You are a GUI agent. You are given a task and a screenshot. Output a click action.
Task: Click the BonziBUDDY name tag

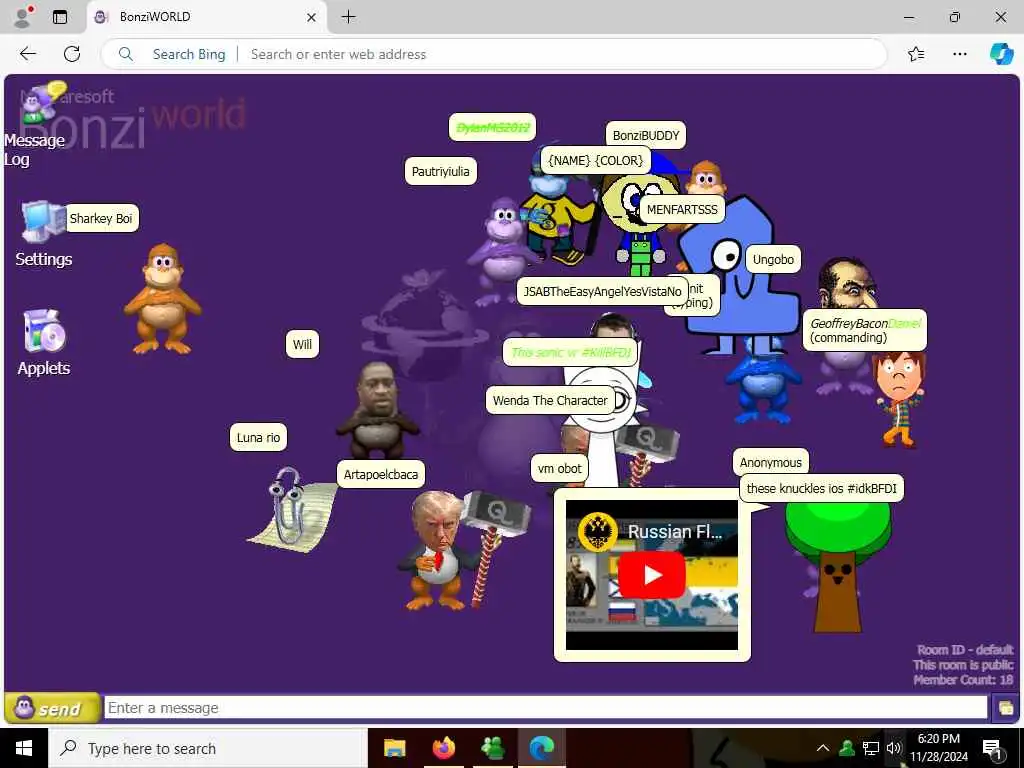[x=646, y=135]
